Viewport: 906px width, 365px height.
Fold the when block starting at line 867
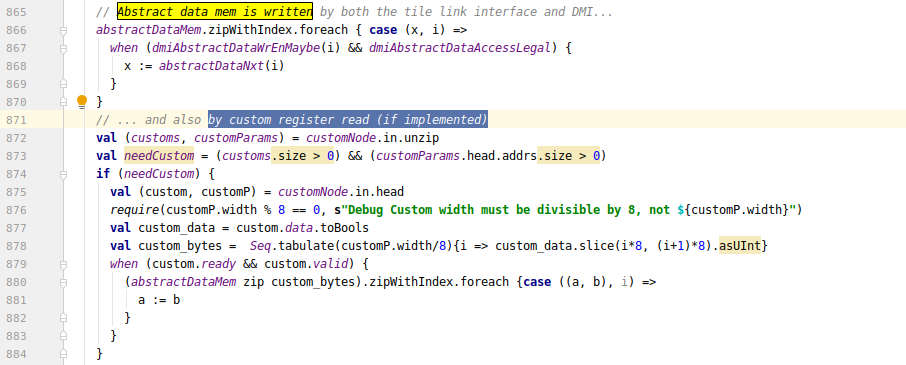64,48
